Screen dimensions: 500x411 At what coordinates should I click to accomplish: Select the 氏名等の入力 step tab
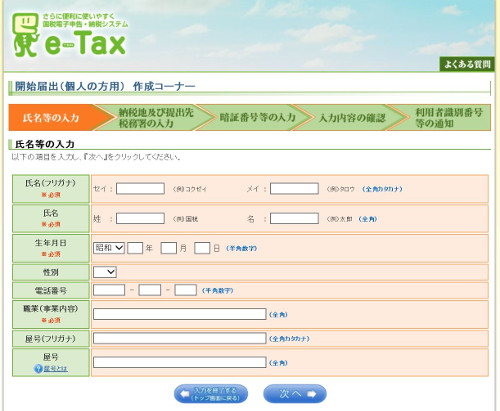[56, 117]
